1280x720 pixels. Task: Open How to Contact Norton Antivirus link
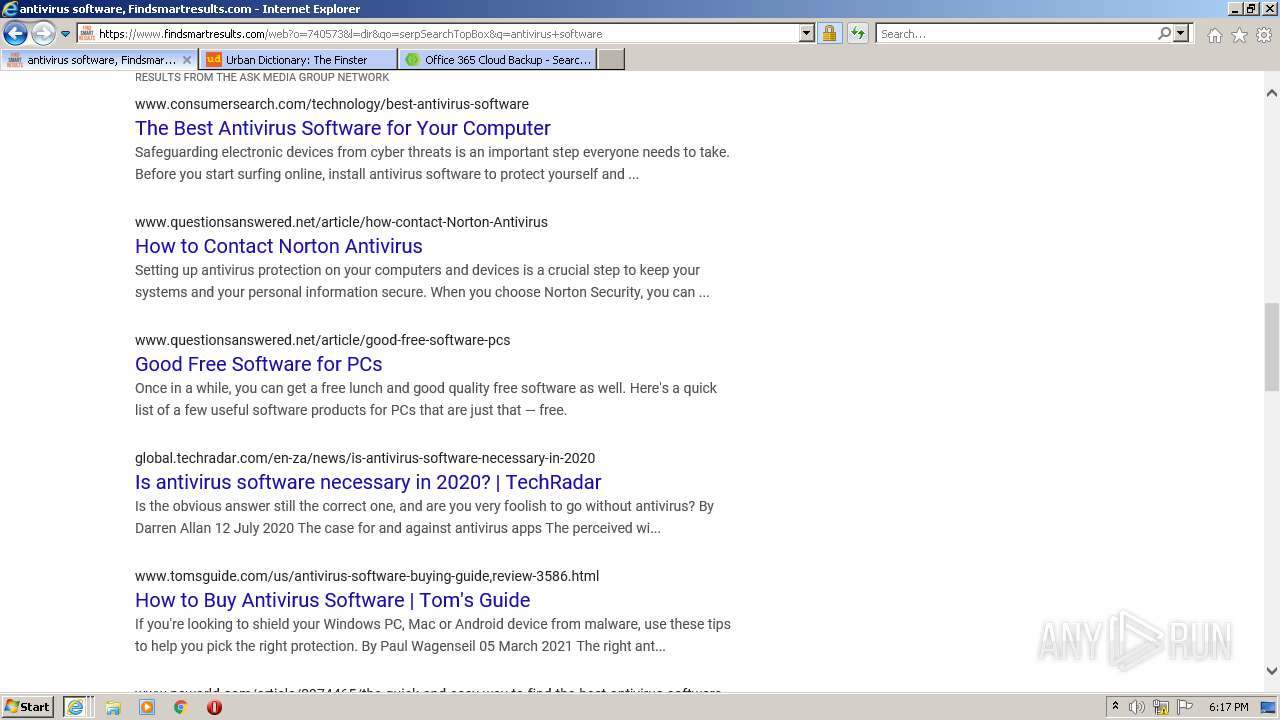[279, 246]
